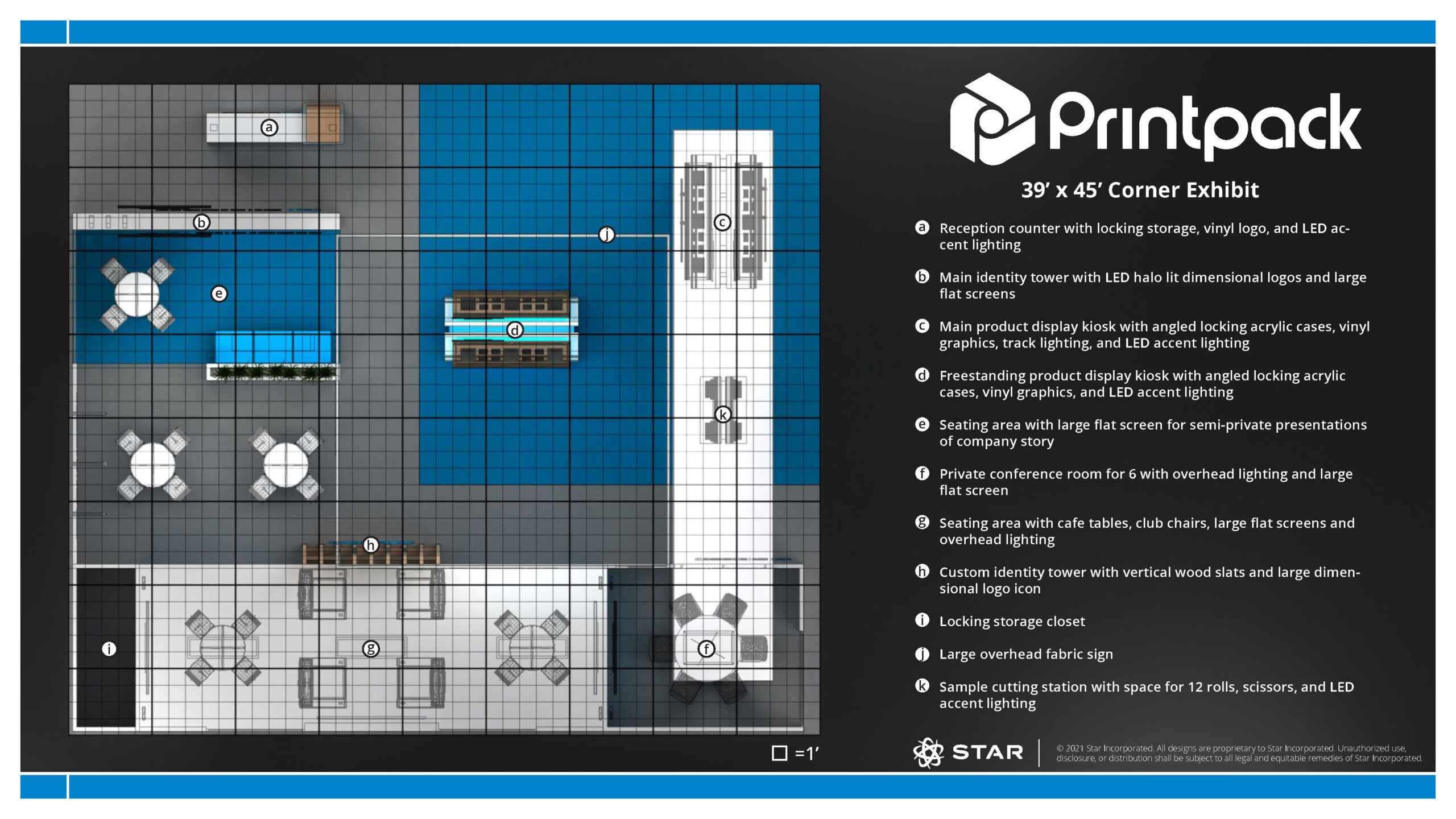Select legend bullet 'a' beside Reception counter
This screenshot has width=1456, height=819.
[922, 227]
